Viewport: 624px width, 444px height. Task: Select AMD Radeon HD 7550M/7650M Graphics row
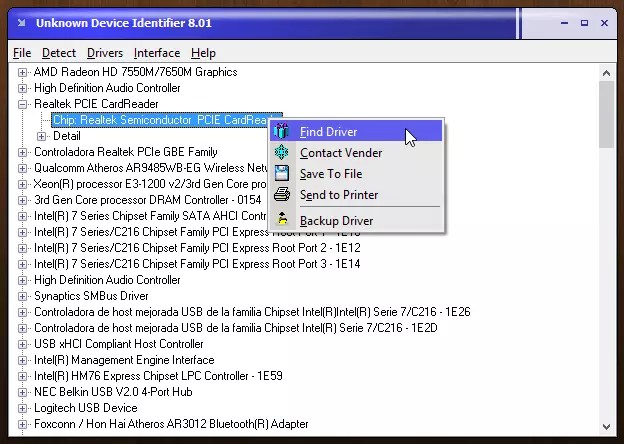click(x=135, y=72)
